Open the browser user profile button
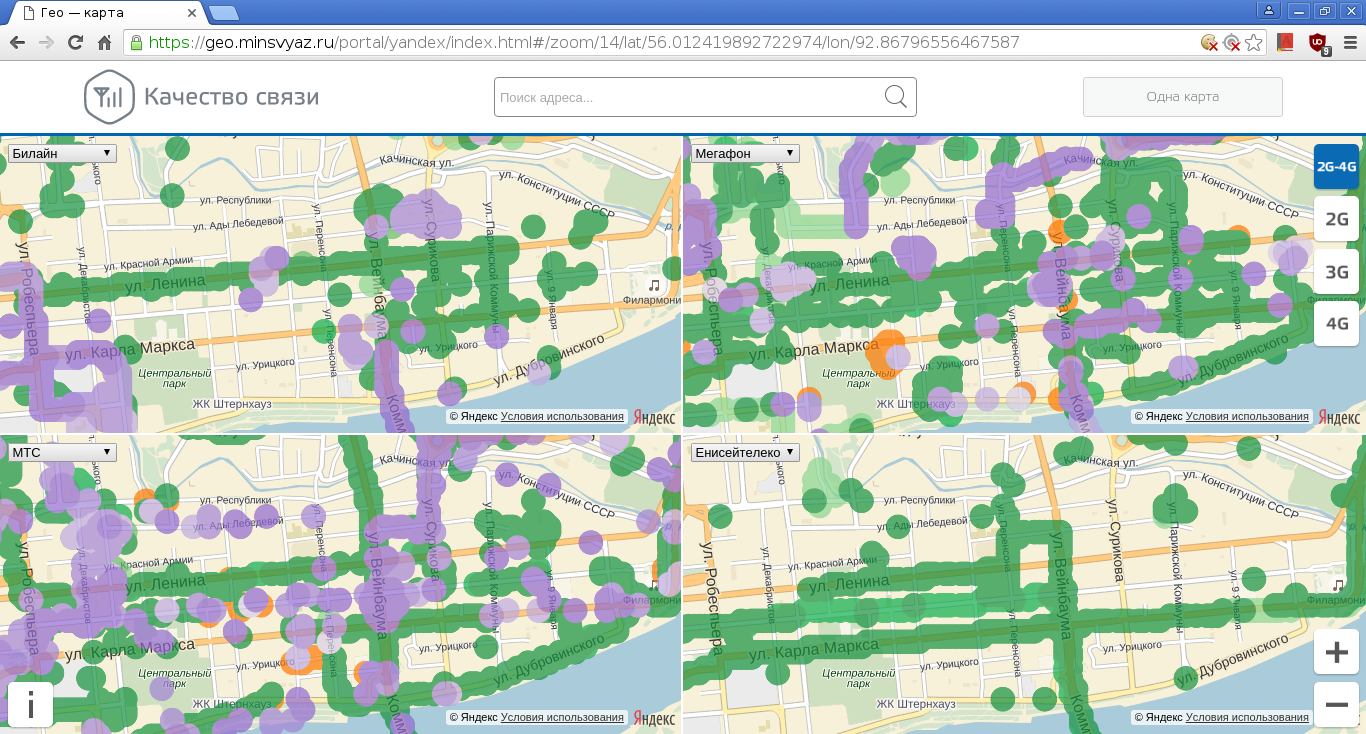Screen dimensions: 1366x734 (1269, 10)
